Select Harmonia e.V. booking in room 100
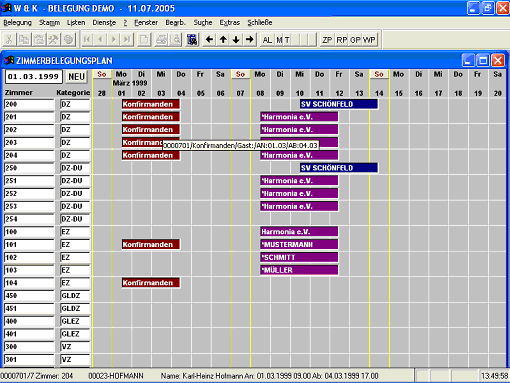 [x=299, y=232]
